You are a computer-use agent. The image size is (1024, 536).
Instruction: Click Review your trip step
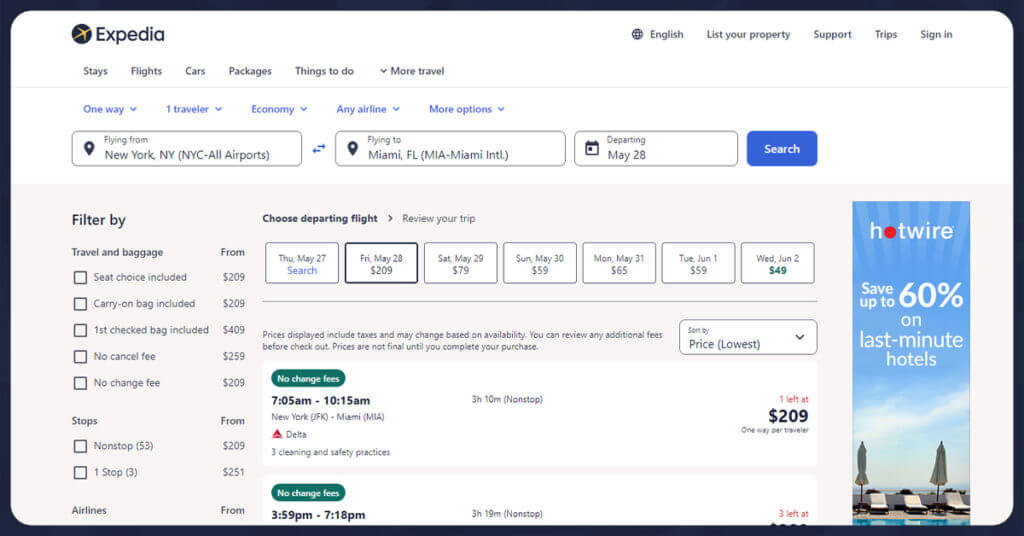[439, 218]
